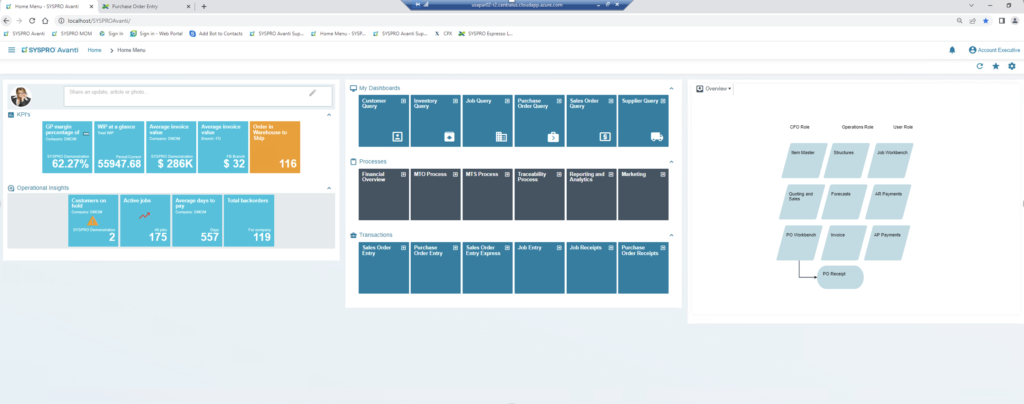Open the SYSPRO MOM bookmark

pos(72,33)
